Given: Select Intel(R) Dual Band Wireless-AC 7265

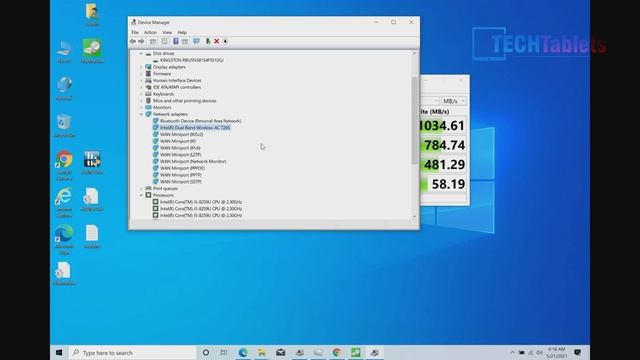Looking at the screenshot, I should [195, 128].
